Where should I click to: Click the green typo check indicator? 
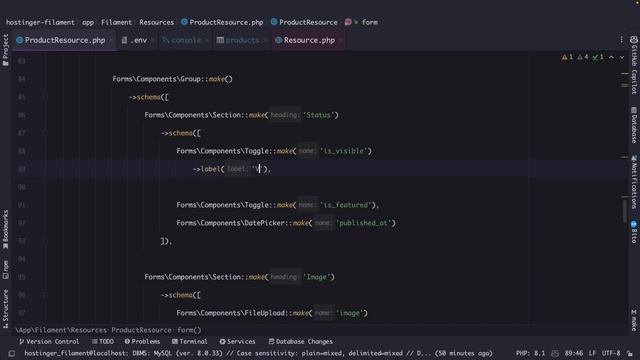(x=598, y=57)
